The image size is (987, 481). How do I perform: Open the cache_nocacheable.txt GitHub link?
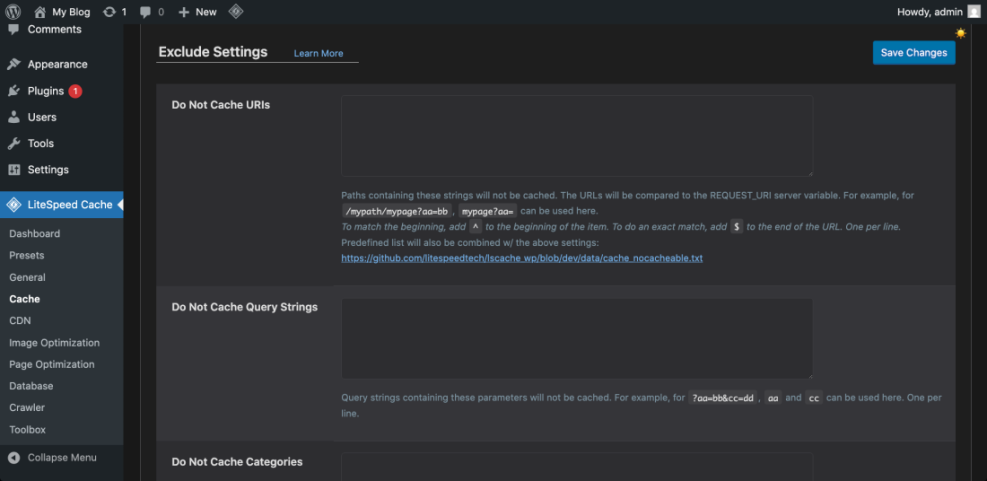[522, 258]
